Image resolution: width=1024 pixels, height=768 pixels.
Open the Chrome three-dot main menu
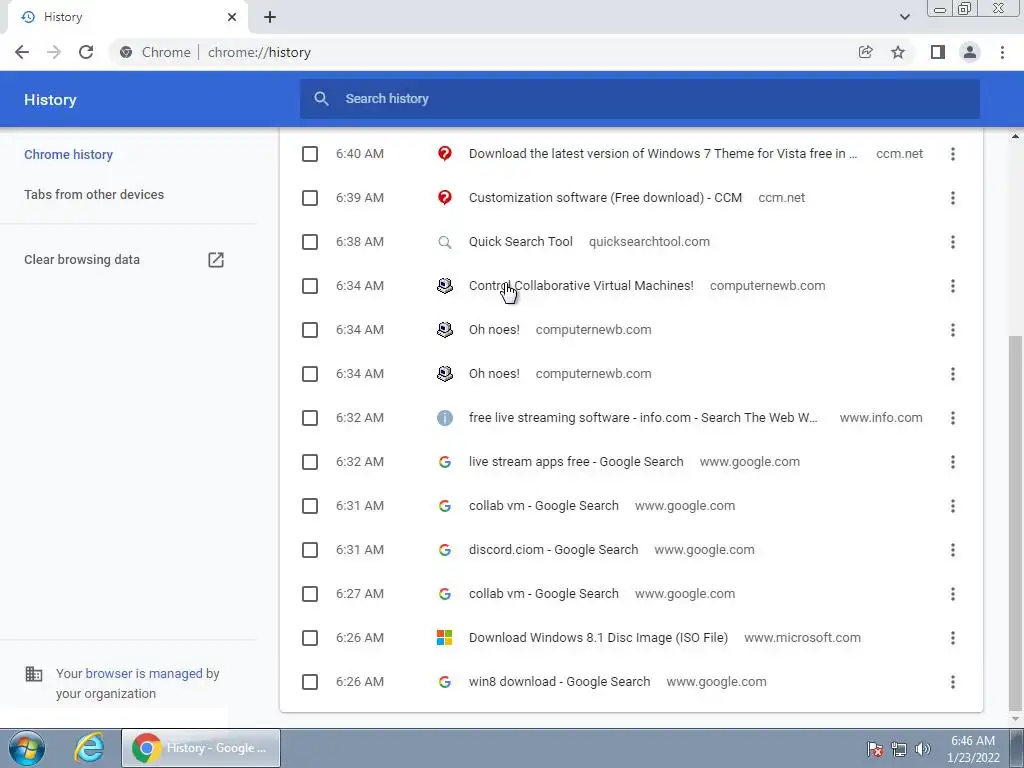tap(1002, 52)
